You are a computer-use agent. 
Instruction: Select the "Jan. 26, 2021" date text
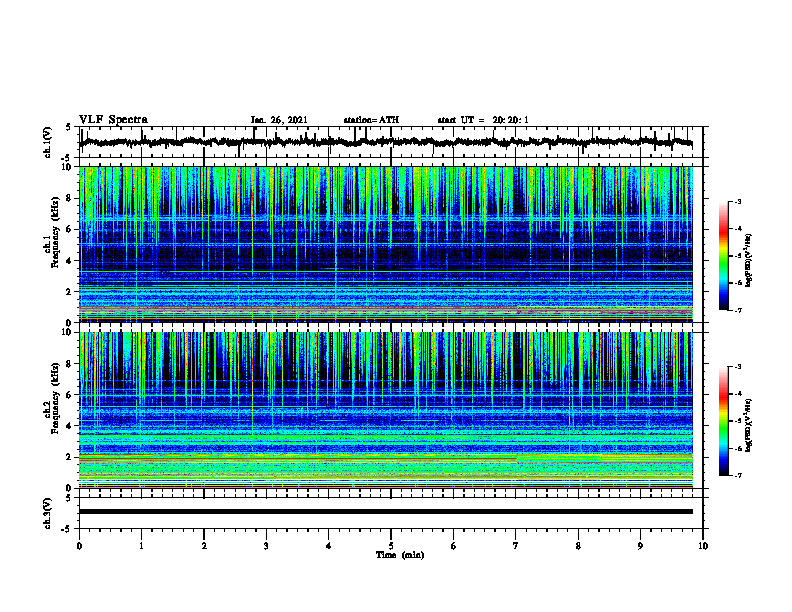[279, 120]
